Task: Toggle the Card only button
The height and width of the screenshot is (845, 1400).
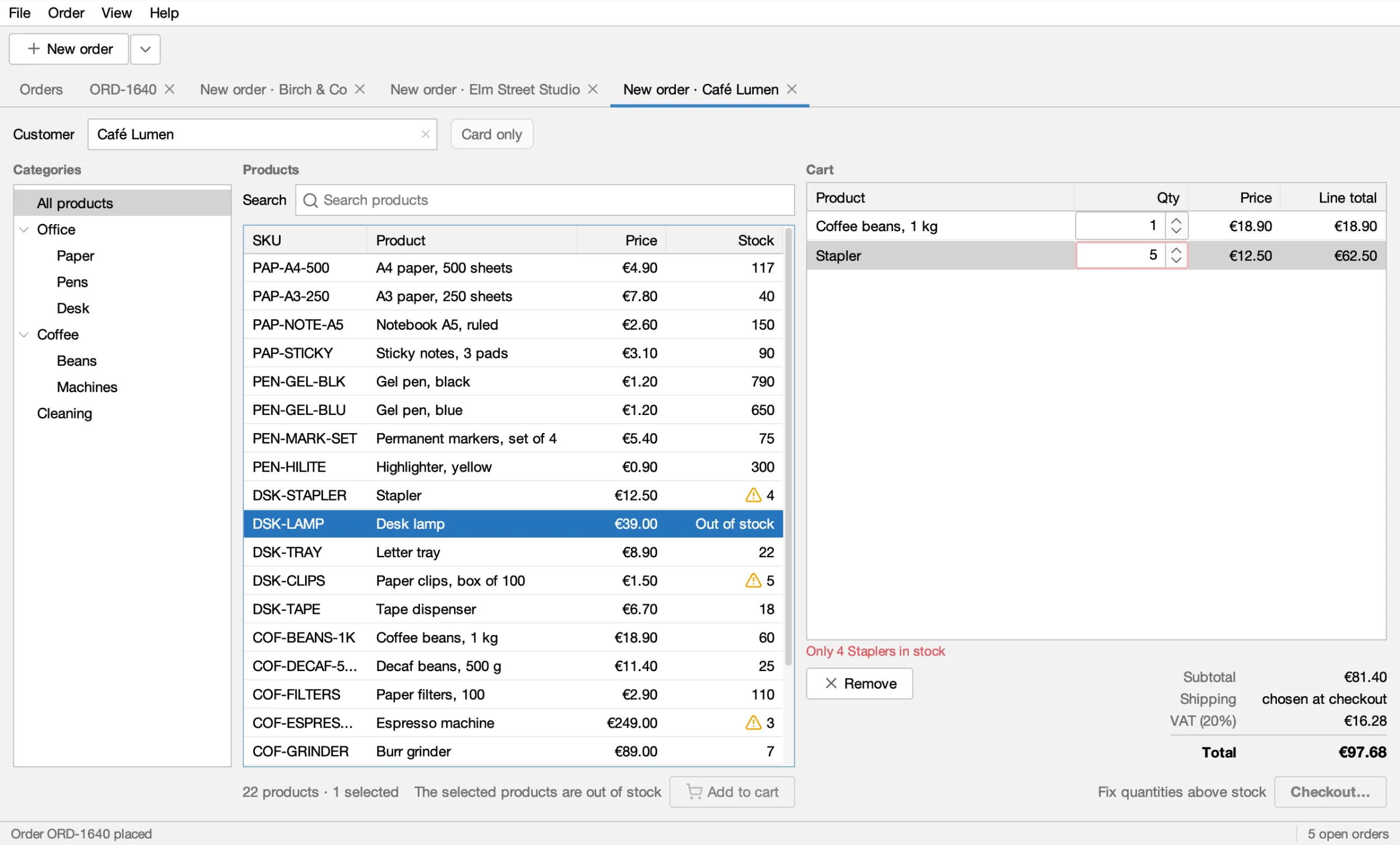Action: pyautogui.click(x=492, y=134)
